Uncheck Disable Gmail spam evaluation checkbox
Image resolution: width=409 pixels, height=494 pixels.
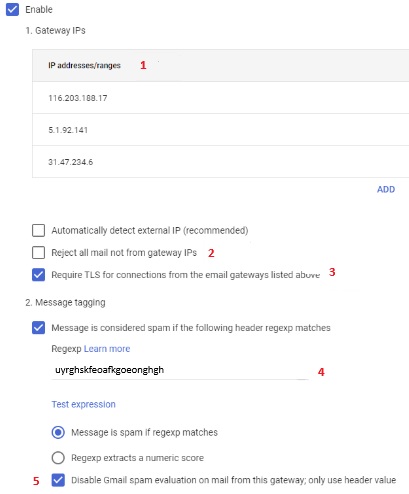click(x=58, y=480)
